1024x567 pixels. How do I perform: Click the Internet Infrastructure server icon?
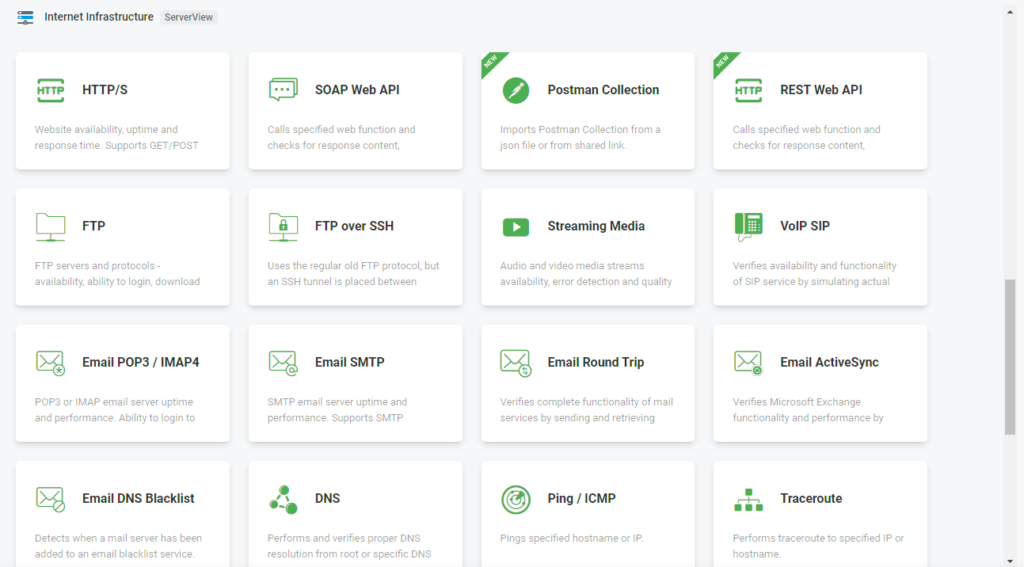tap(25, 18)
